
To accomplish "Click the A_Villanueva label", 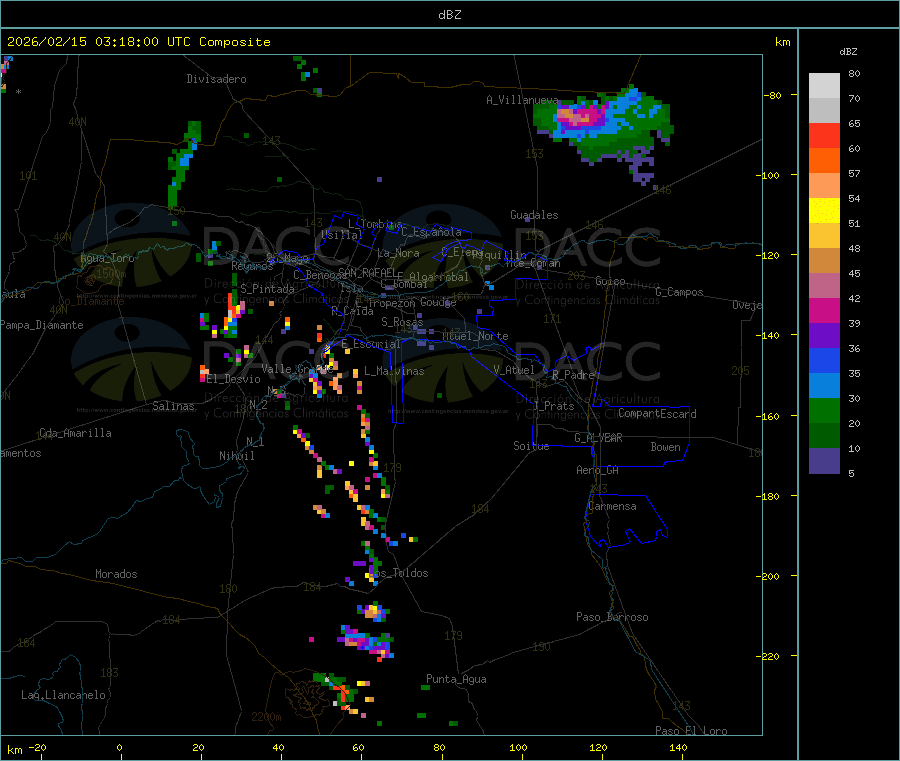I will pyautogui.click(x=522, y=100).
